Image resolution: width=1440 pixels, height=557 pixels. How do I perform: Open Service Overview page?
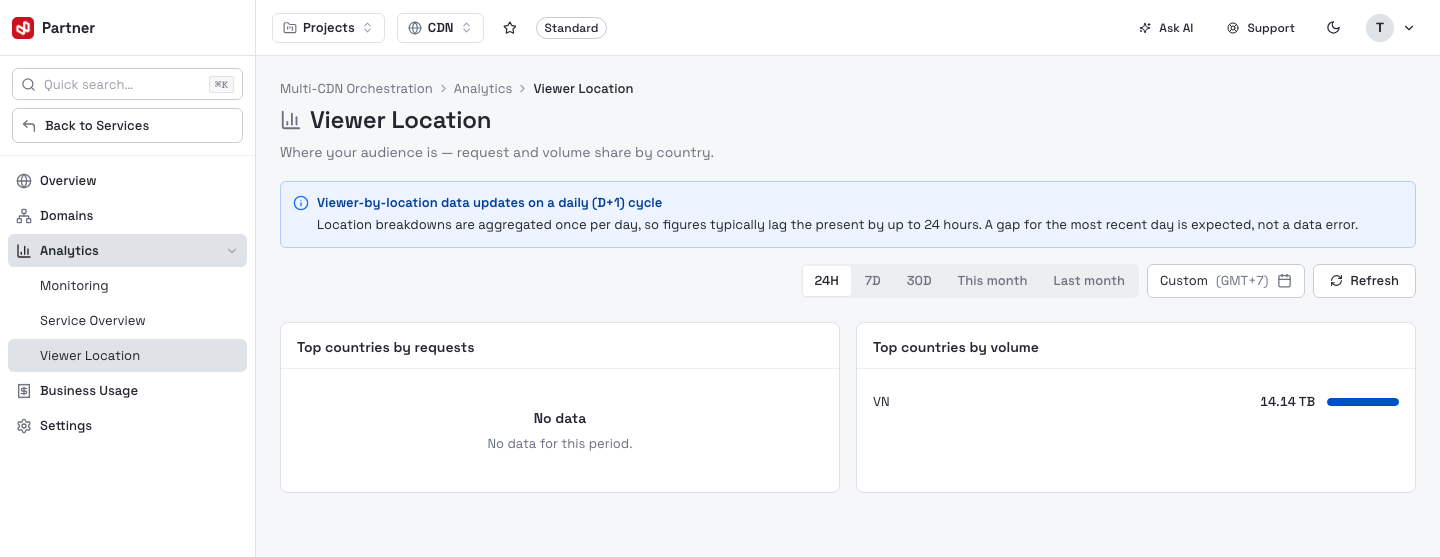127,321
